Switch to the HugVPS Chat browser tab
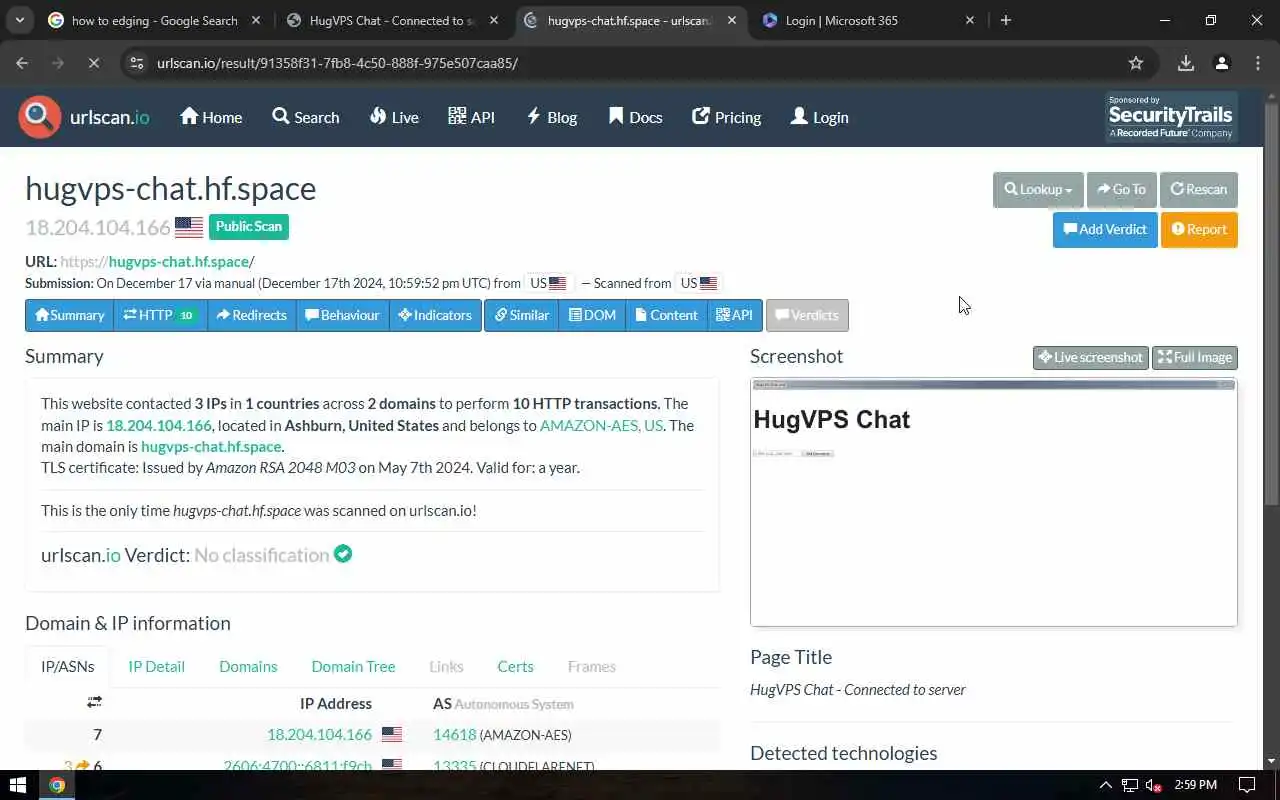This screenshot has height=800, width=1280. pyautogui.click(x=393, y=20)
